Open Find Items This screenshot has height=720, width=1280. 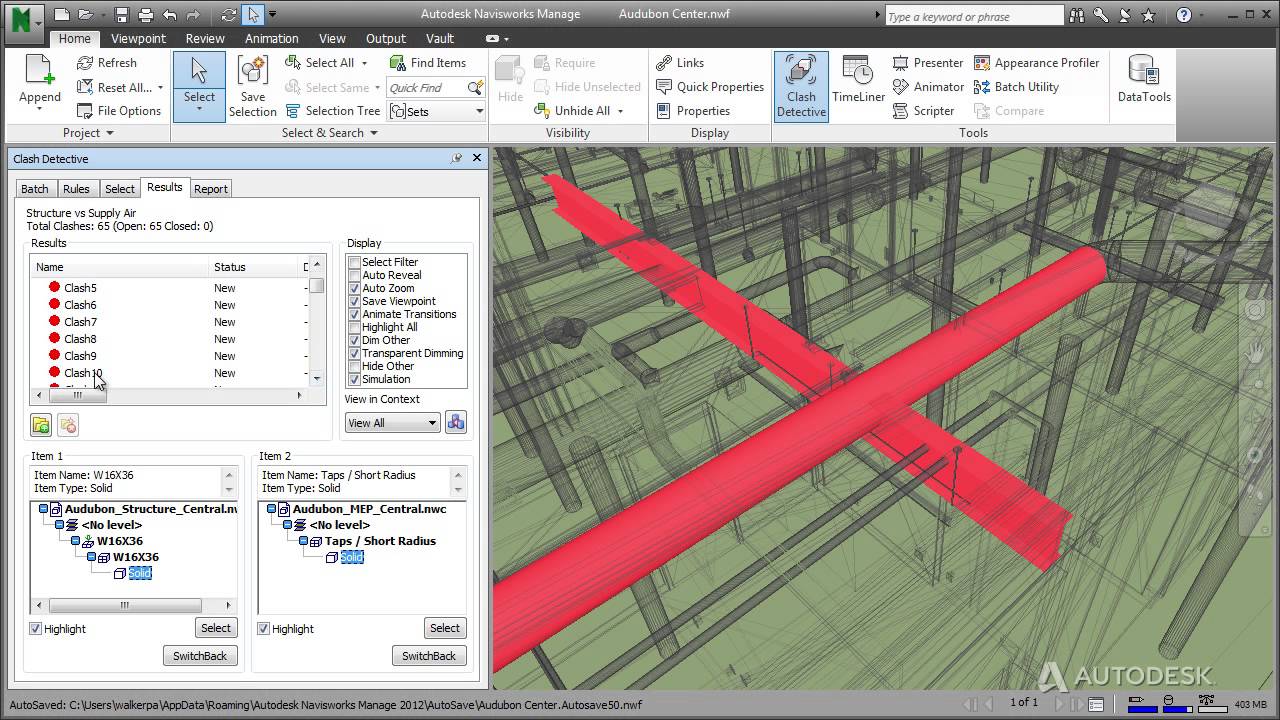tap(427, 63)
